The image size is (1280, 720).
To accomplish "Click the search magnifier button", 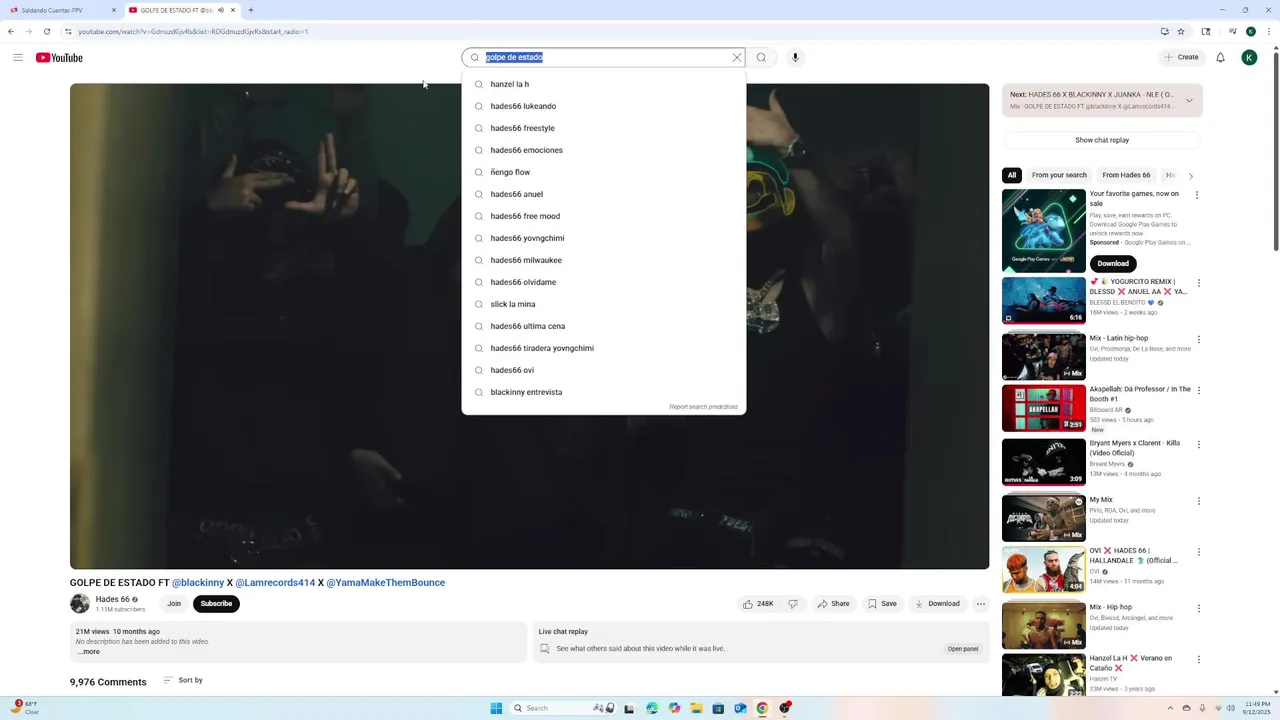I will pos(761,57).
